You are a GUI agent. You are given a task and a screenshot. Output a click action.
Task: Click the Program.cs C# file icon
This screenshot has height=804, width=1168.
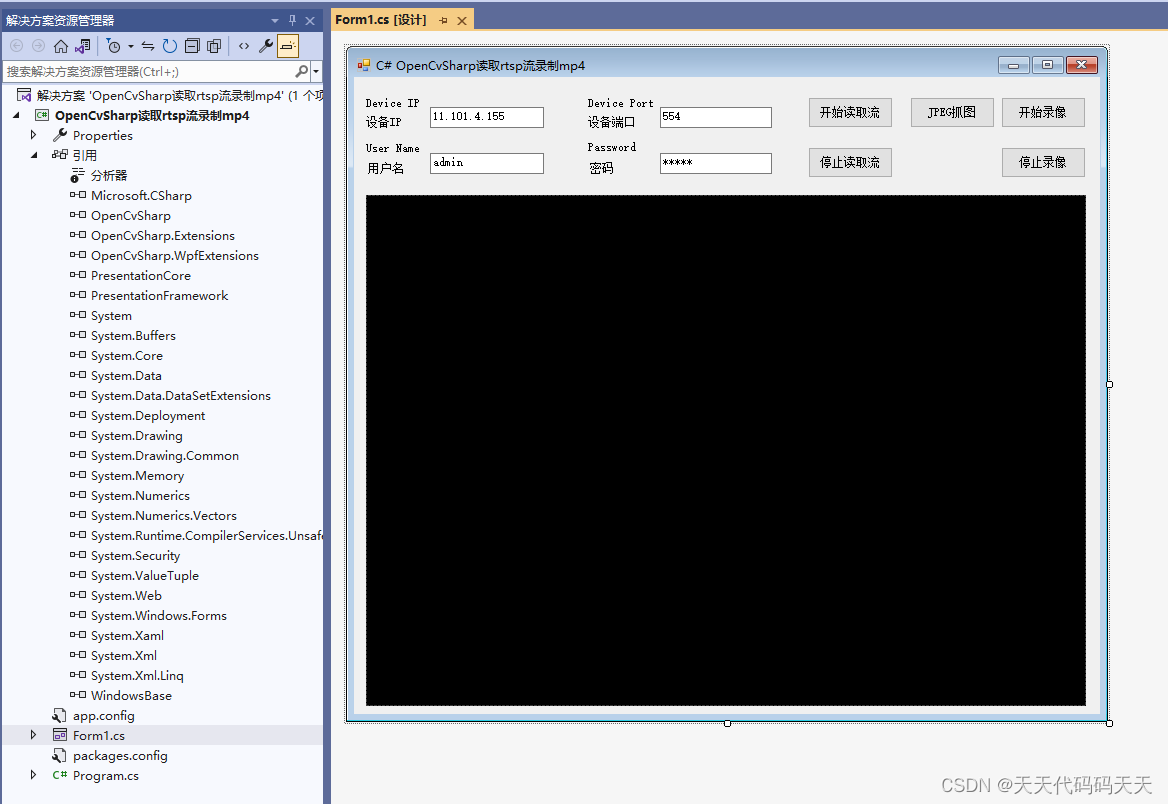[x=60, y=775]
